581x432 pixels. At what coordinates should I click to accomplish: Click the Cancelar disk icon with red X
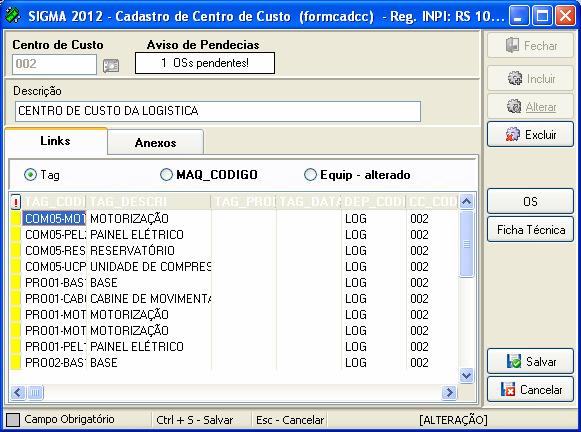pos(508,389)
